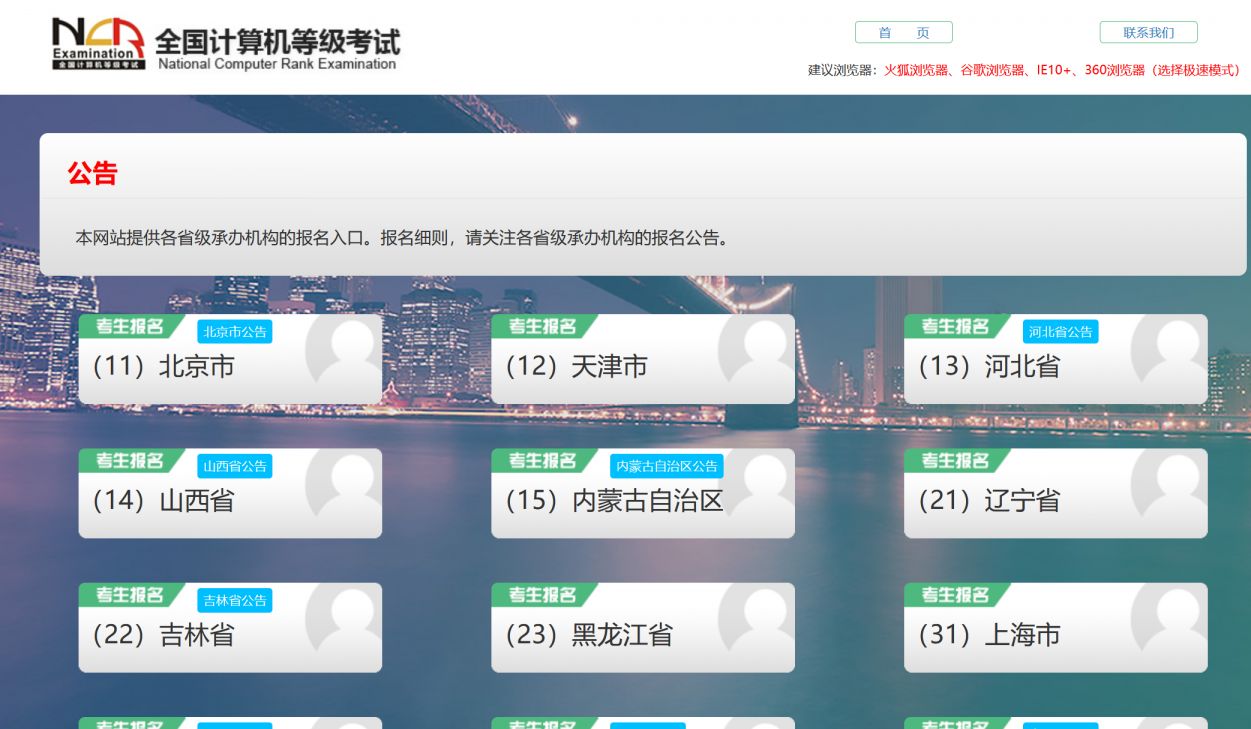Click 考生报名 ribbon on 河北省 card

[x=956, y=326]
